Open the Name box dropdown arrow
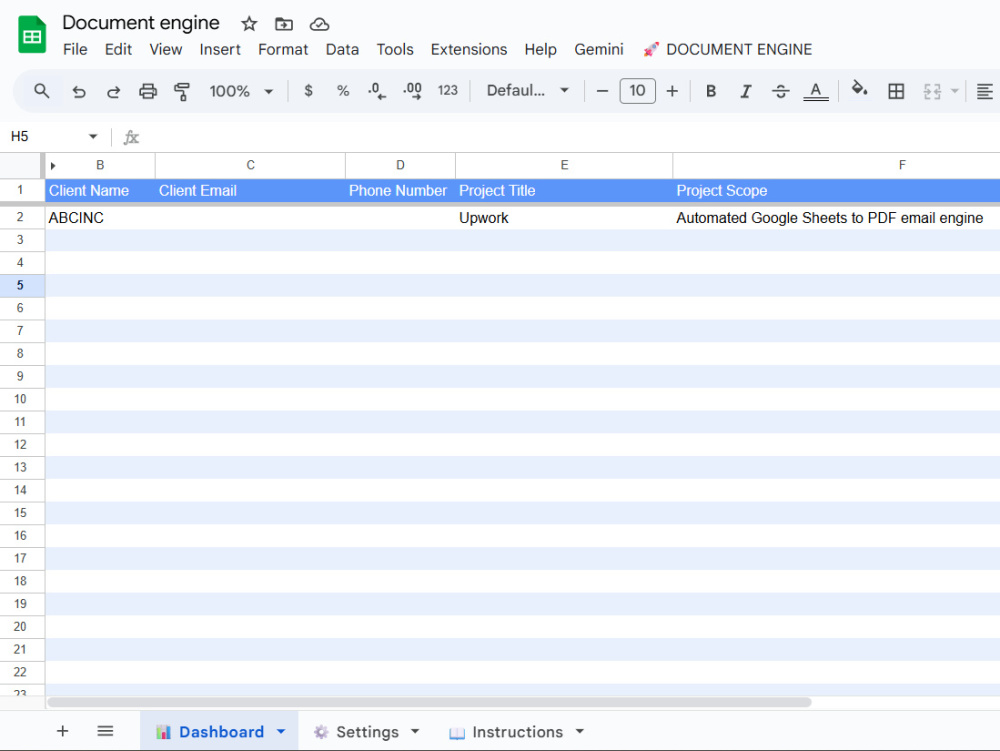 click(93, 136)
